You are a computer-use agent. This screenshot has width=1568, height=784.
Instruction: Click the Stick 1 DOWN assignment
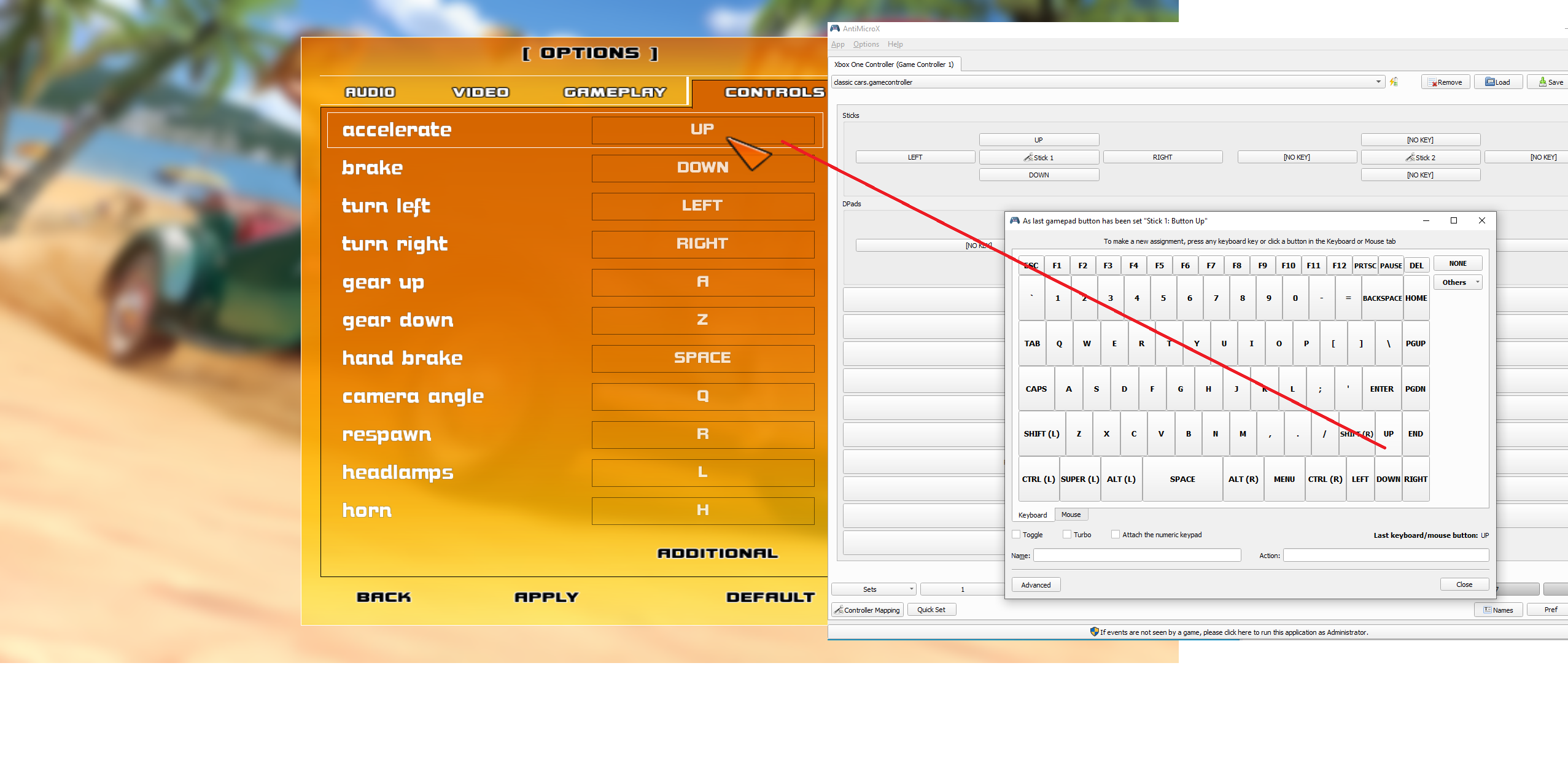[x=1039, y=175]
